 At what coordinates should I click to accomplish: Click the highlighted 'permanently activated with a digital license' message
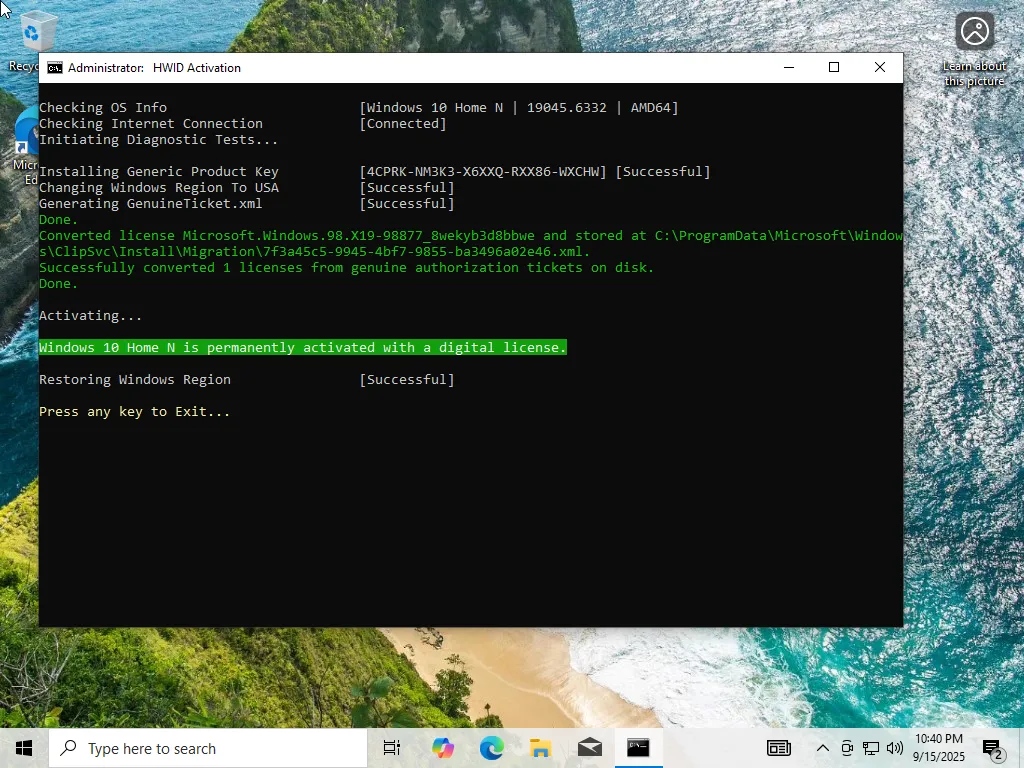coord(302,347)
